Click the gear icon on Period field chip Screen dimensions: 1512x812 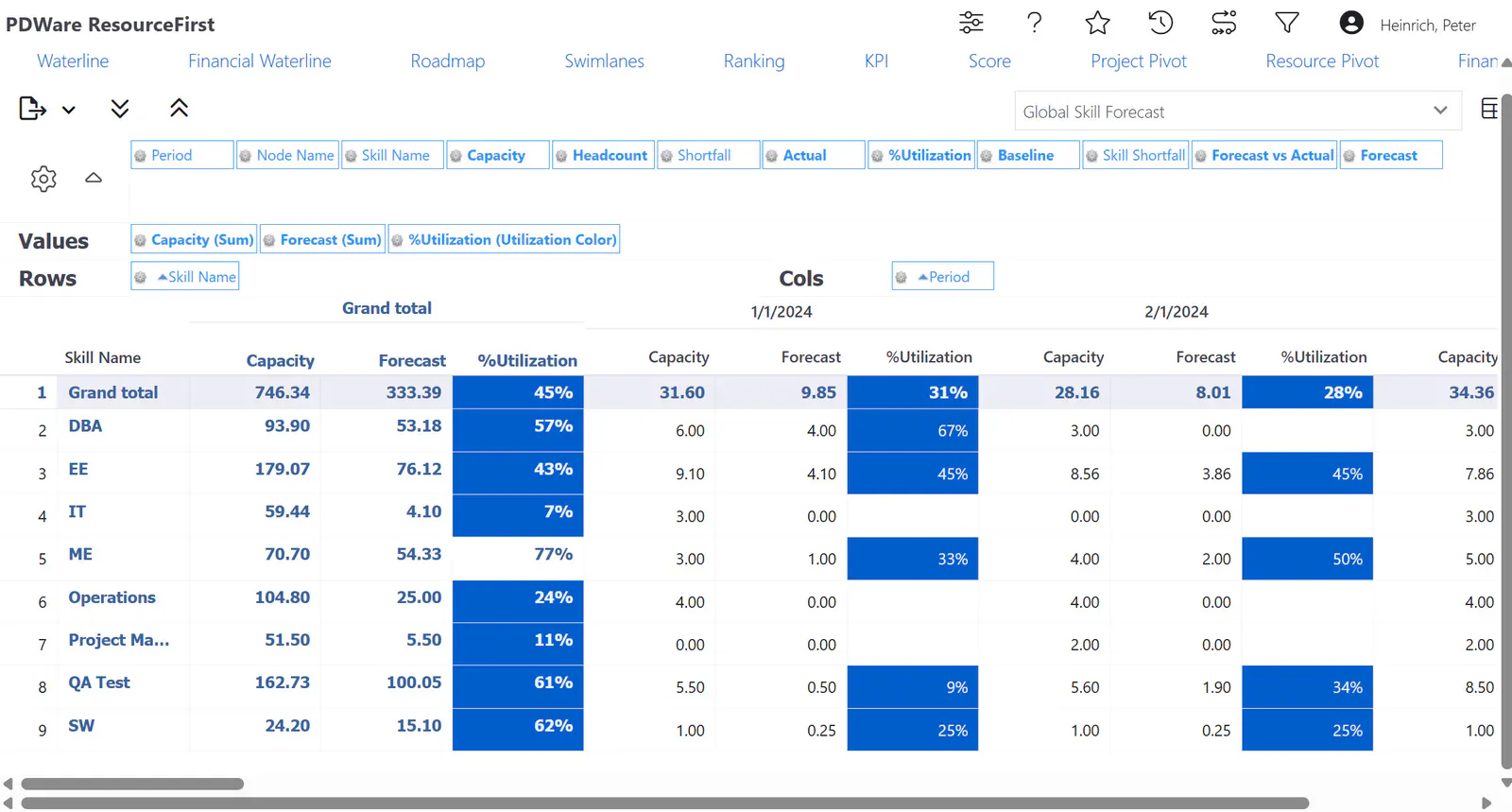click(141, 156)
